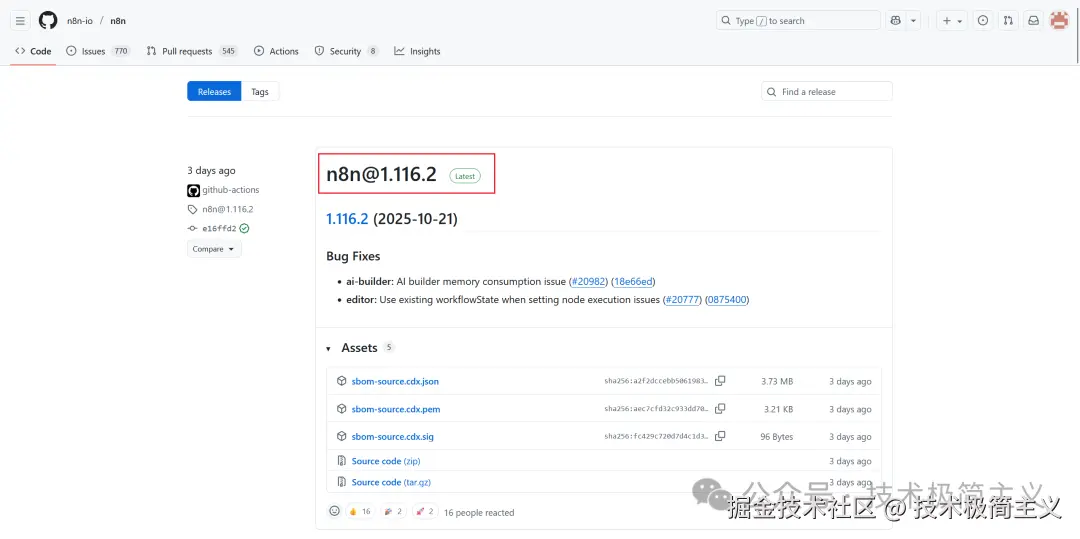Open the n8n@1.116.2 release title

click(382, 175)
